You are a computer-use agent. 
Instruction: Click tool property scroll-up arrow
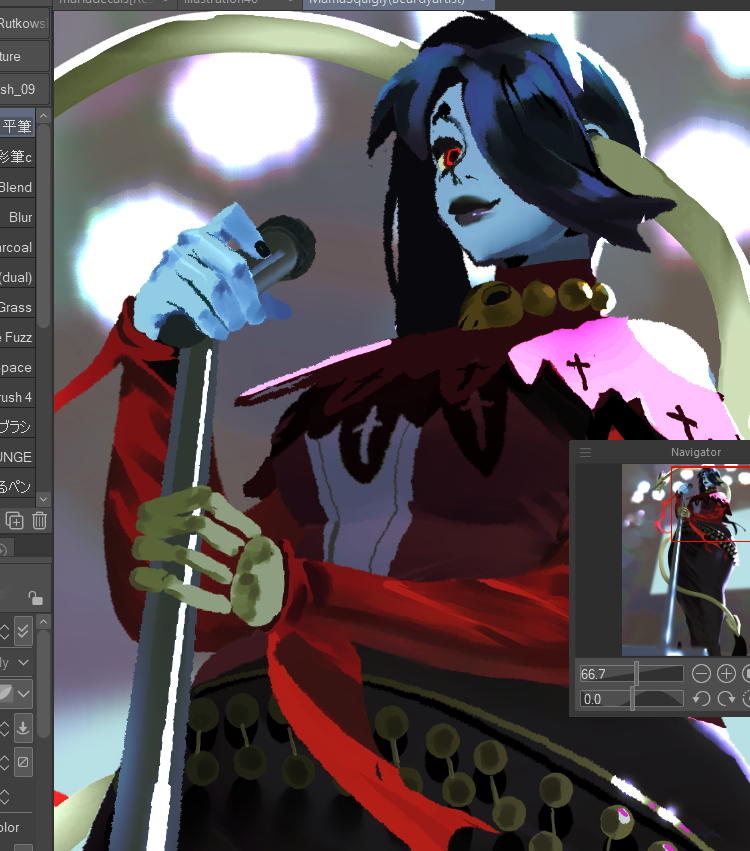point(44,621)
